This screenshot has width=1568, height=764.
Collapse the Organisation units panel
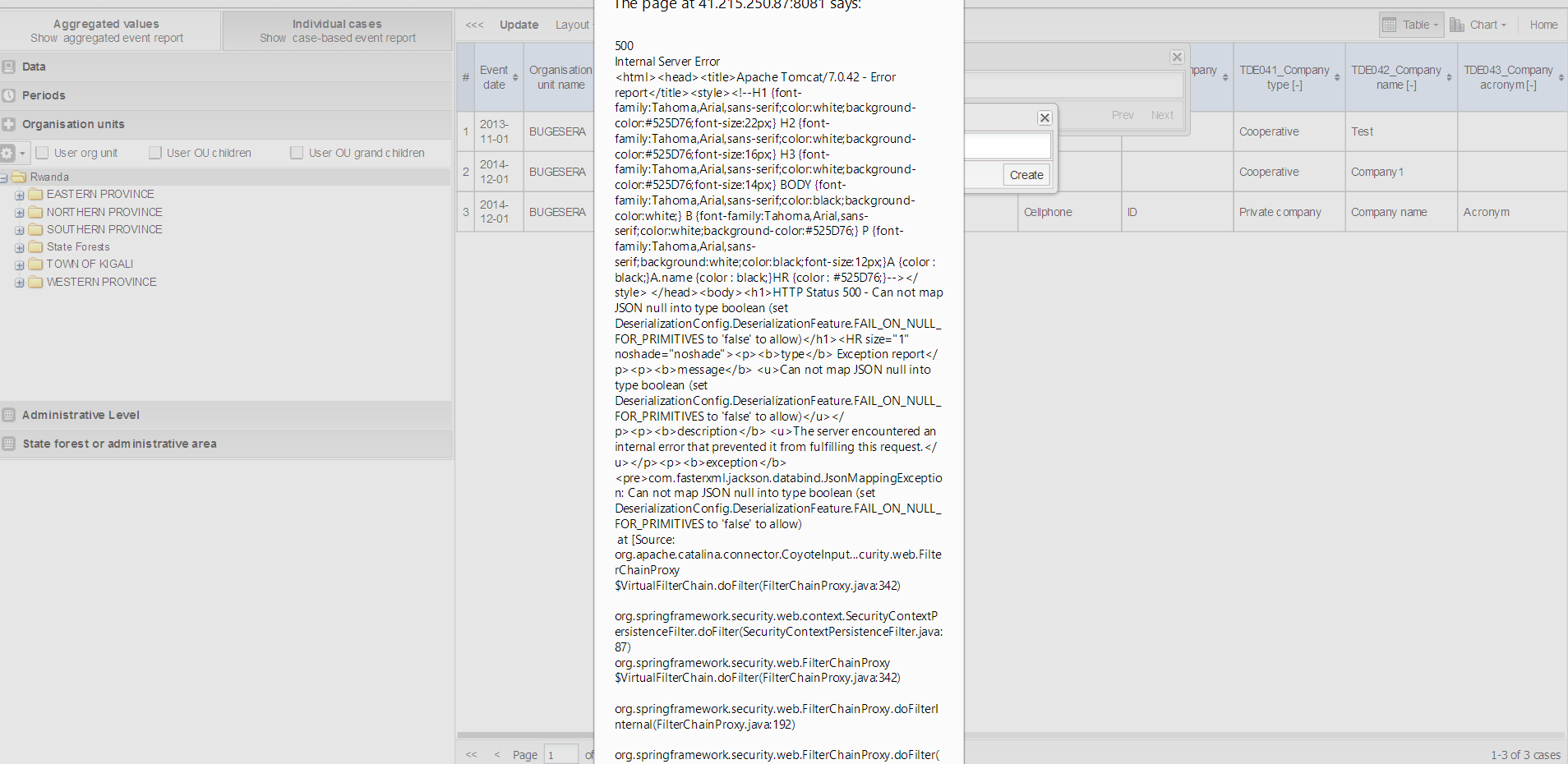point(226,124)
